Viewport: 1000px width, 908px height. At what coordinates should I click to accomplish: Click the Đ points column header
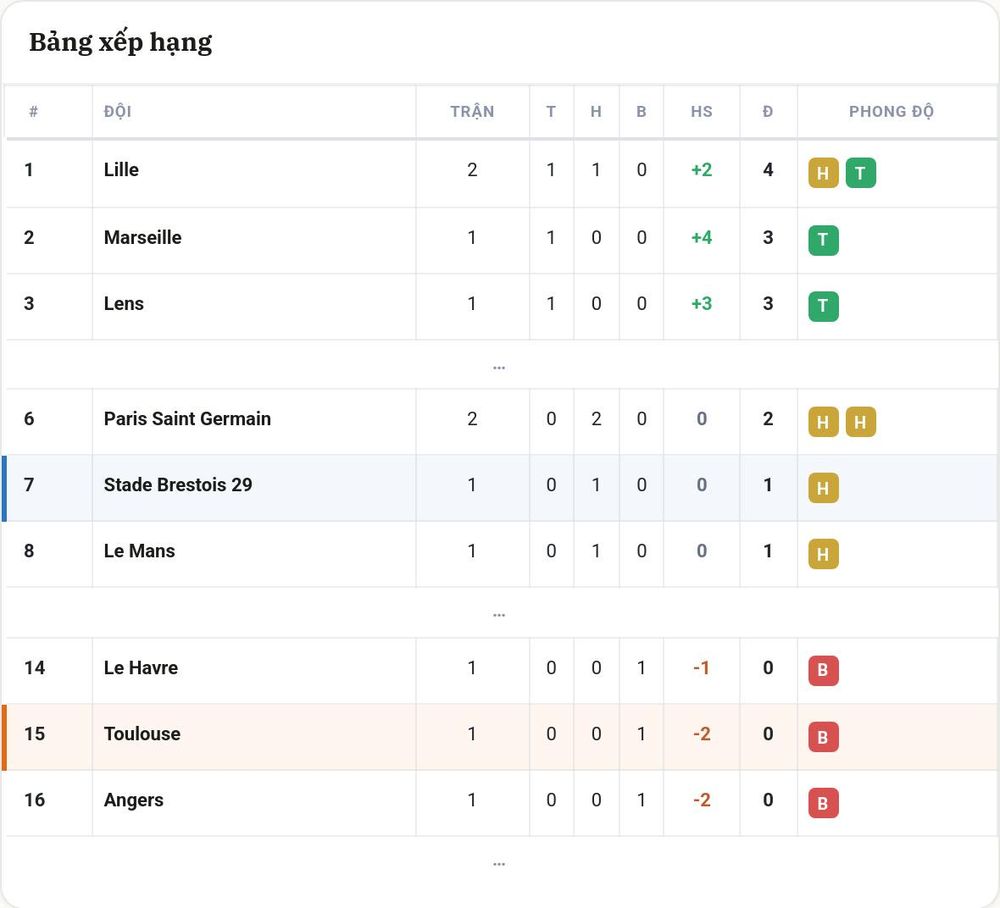768,112
